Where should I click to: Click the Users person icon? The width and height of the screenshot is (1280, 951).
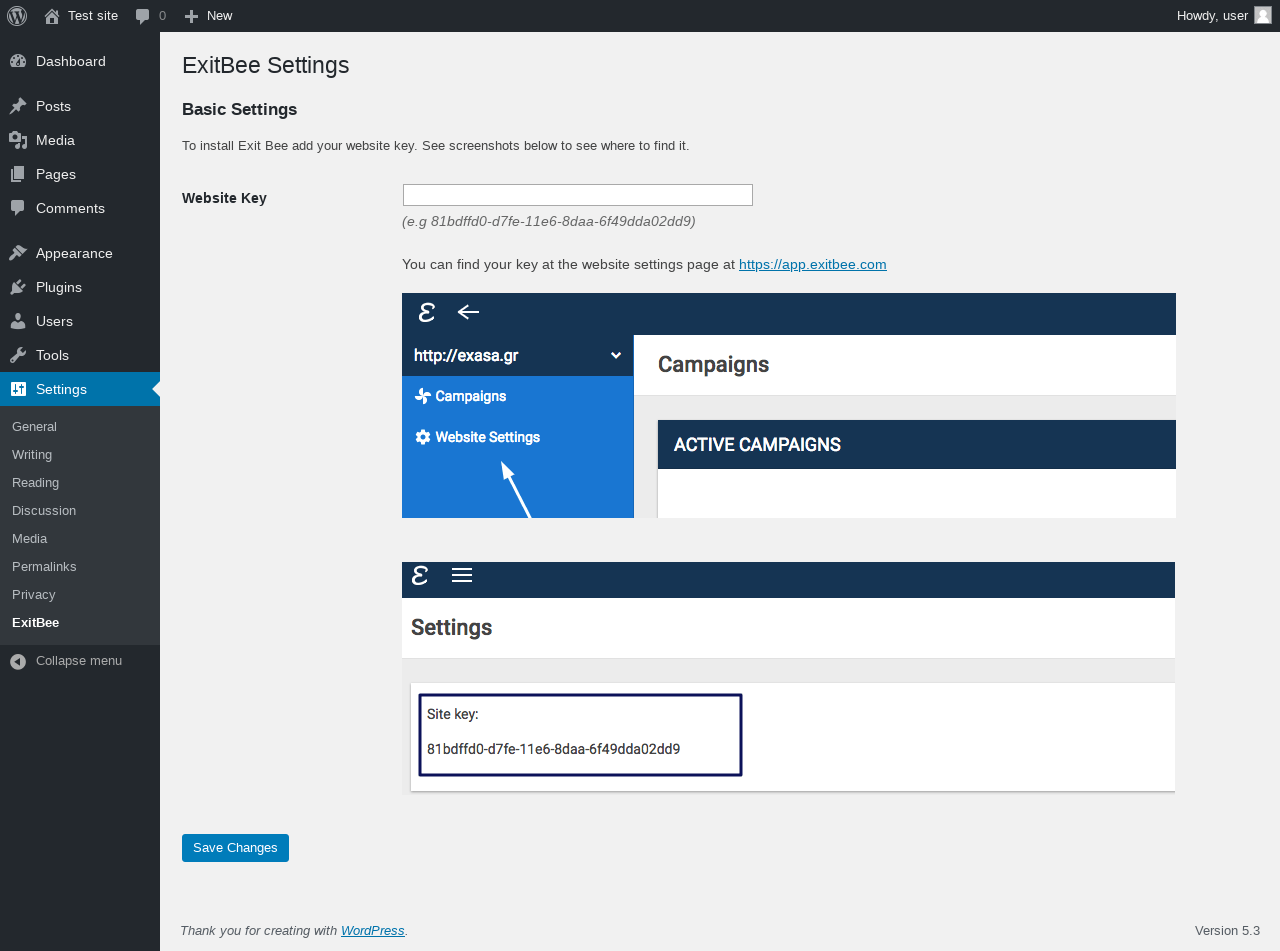pyautogui.click(x=18, y=321)
